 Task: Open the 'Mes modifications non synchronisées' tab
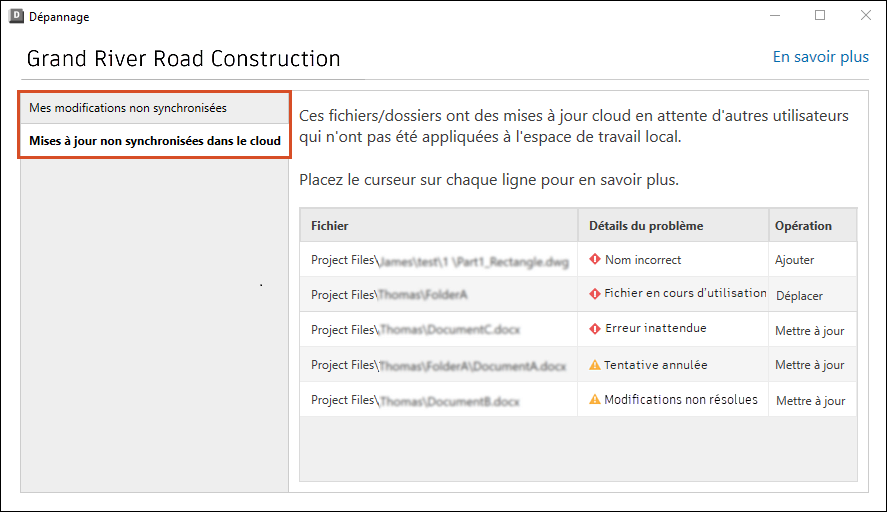(154, 108)
